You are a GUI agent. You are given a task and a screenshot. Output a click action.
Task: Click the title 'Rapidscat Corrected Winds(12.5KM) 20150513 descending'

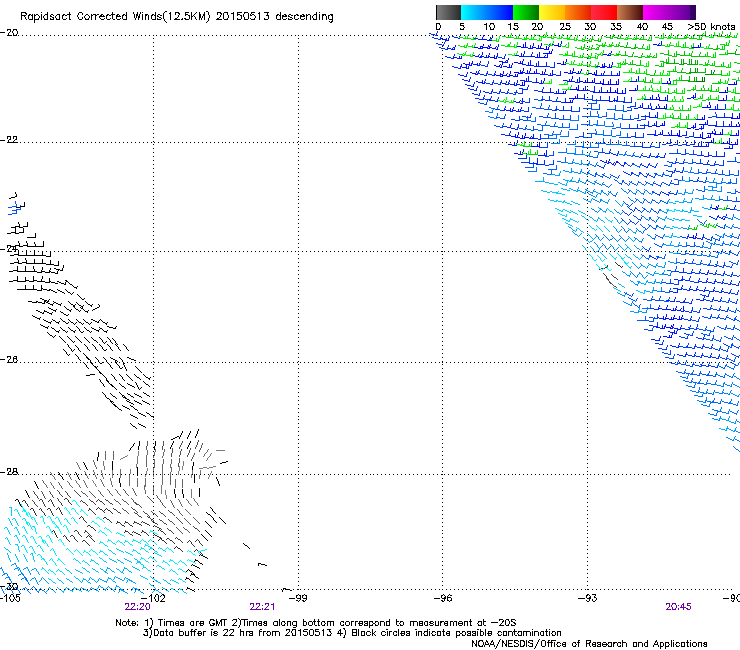pos(177,17)
